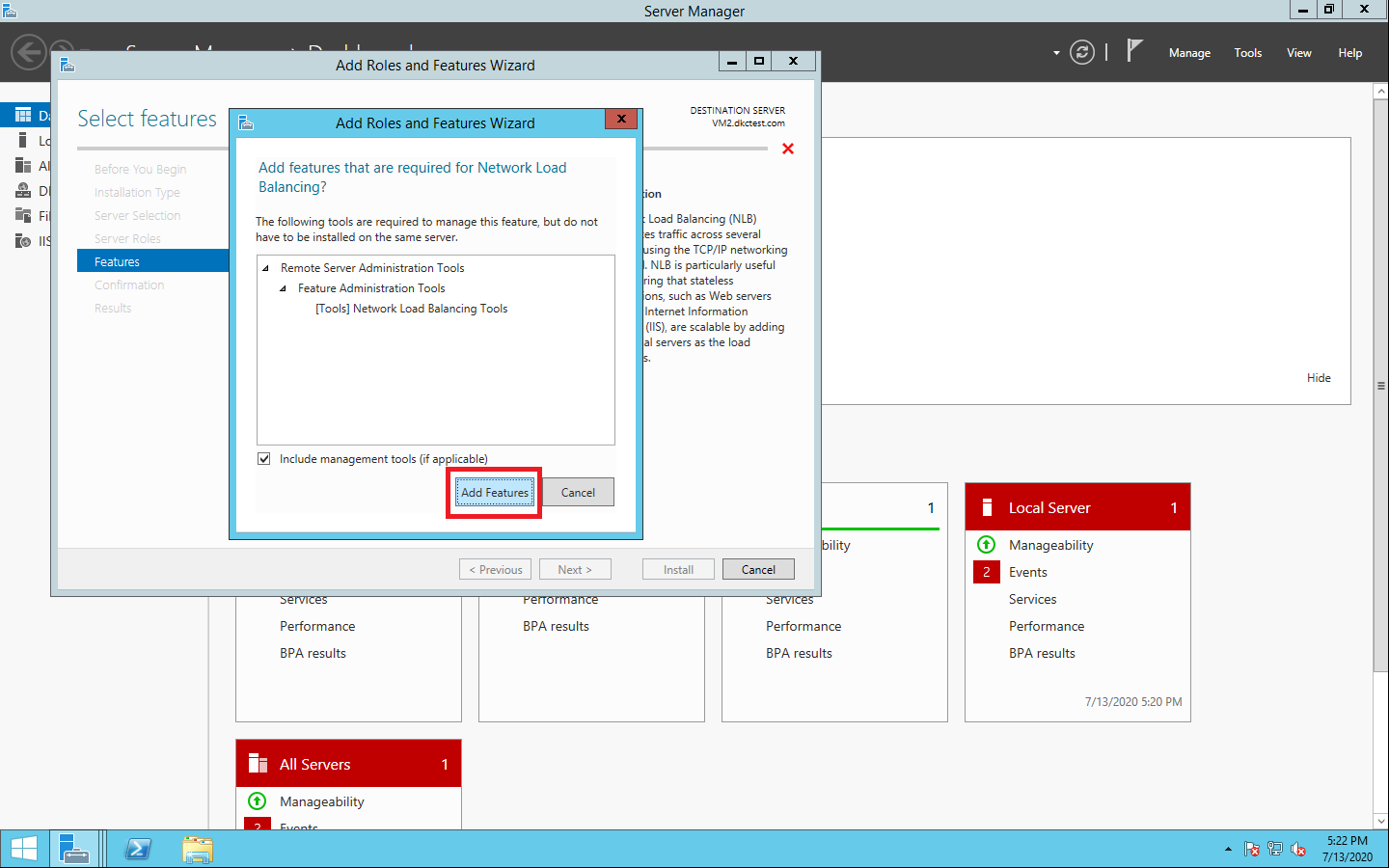1389x868 pixels.
Task: Click the server icon on the Local Server tile
Action: pos(987,507)
